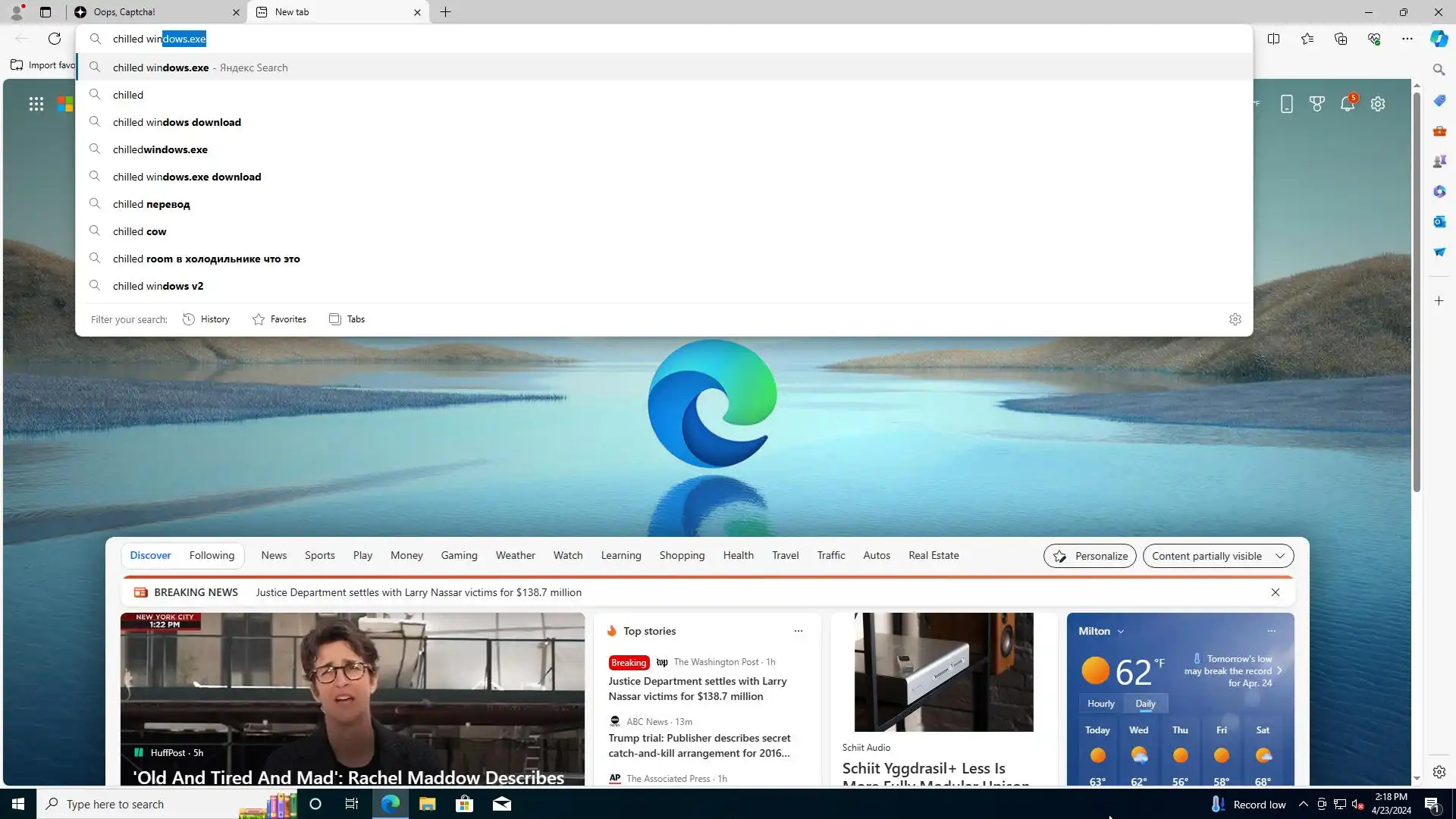The image size is (1456, 819).
Task: Select suggestion chilled windows download
Action: pos(177,122)
